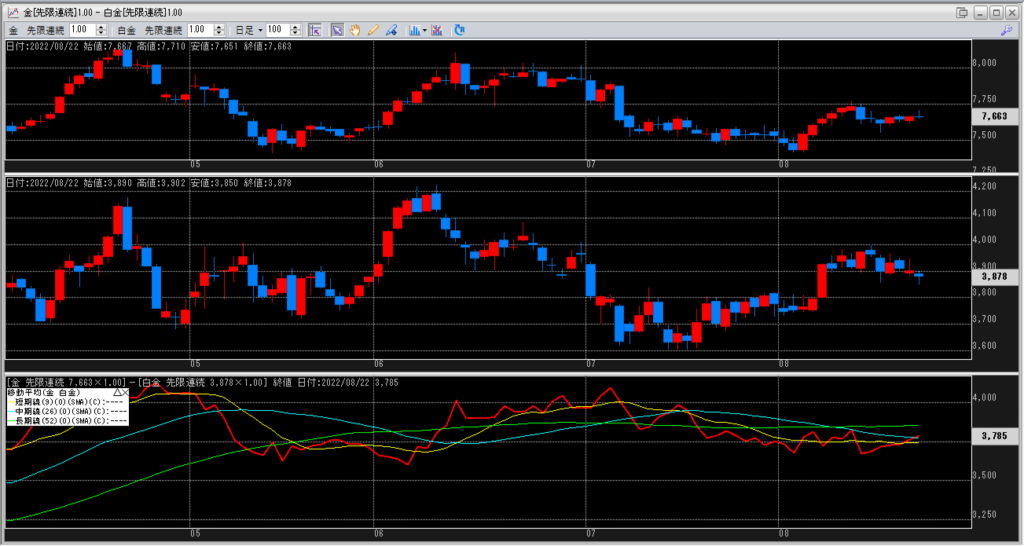Select the arrow pointer cursor tool
Viewport: 1024px width, 546px height.
[338, 30]
